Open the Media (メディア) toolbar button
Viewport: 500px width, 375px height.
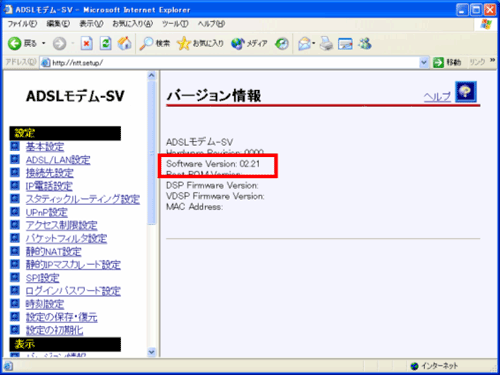[249, 43]
